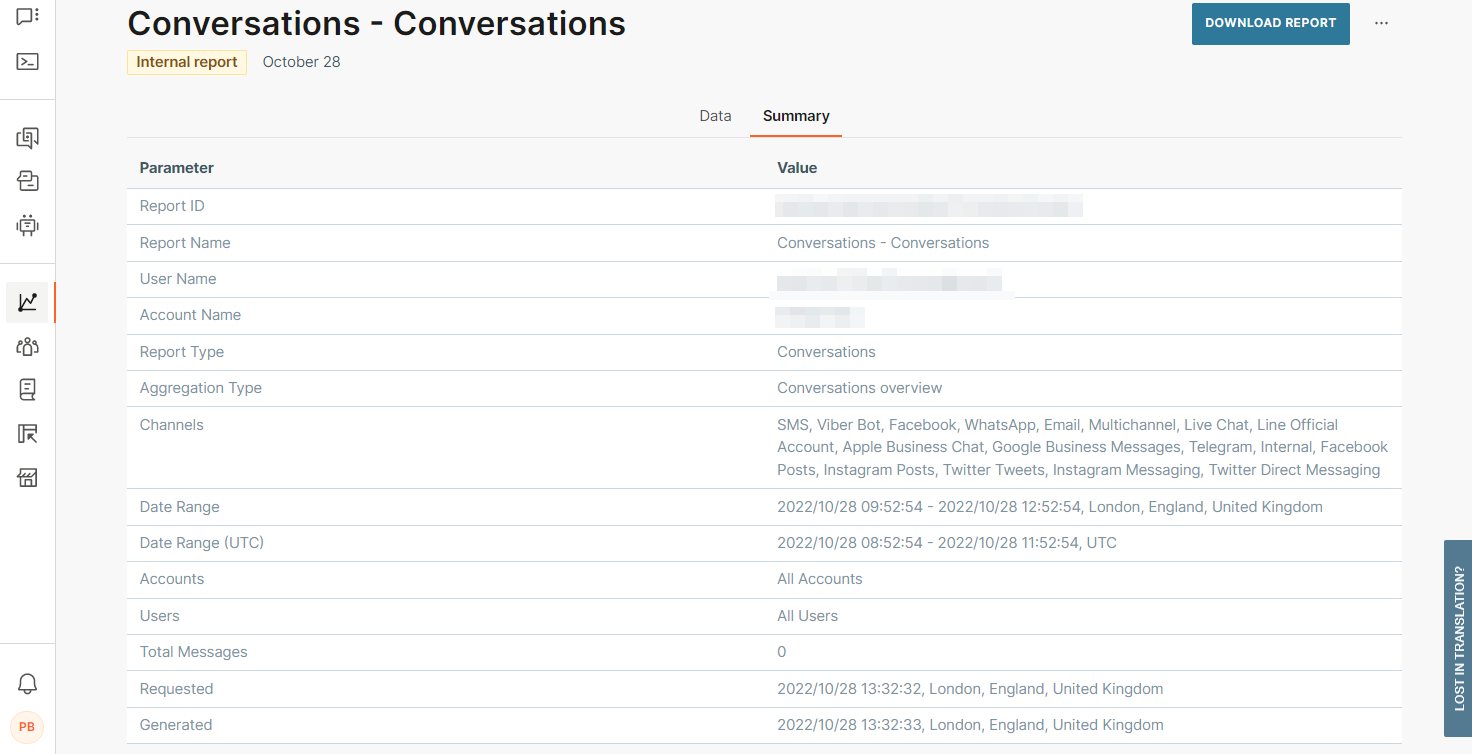The image size is (1472, 754).
Task: Click the Internal report badge
Action: [187, 62]
